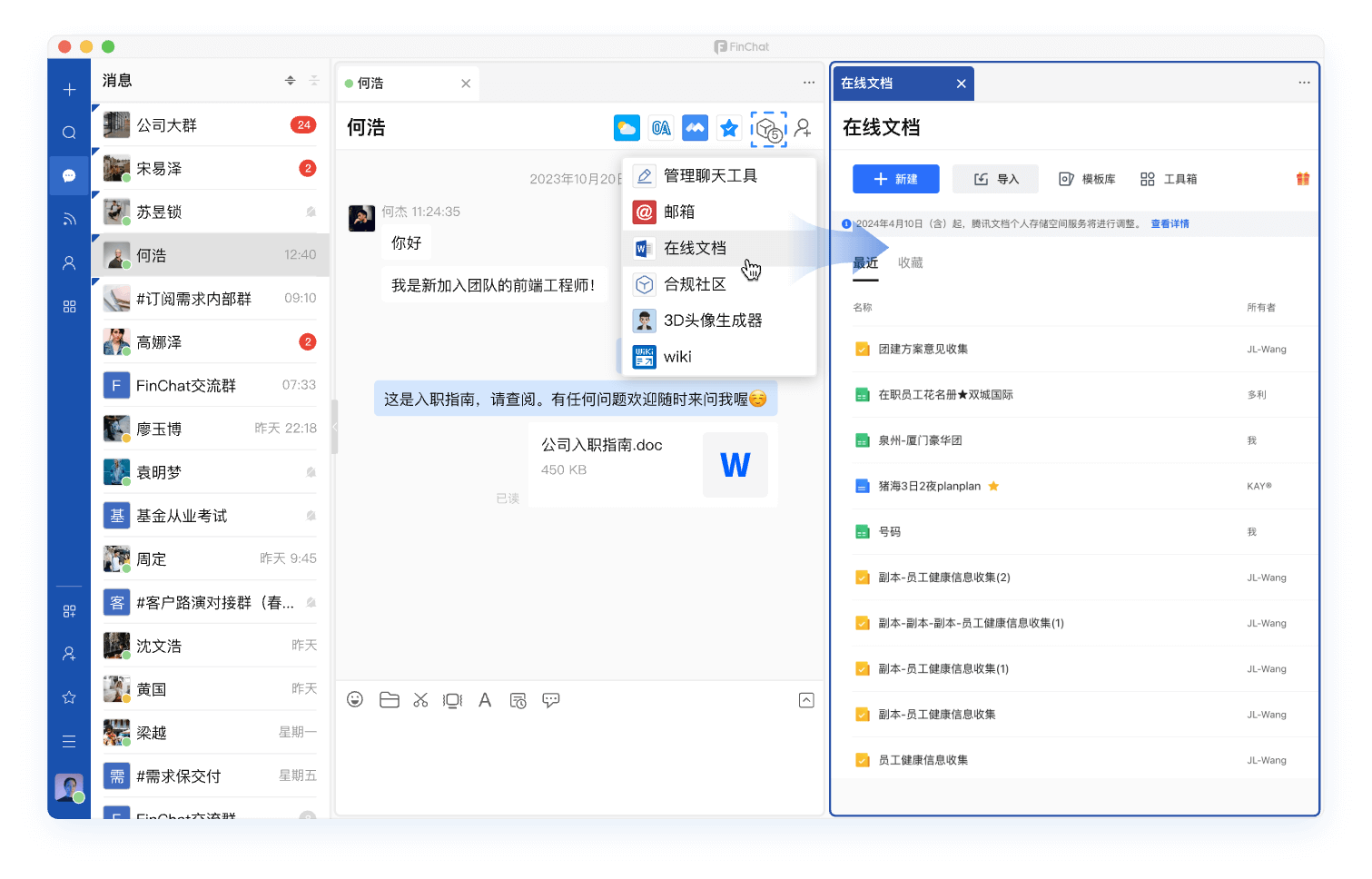Click the emoji icon in chat toolbar
The height and width of the screenshot is (879, 1372).
tap(355, 699)
